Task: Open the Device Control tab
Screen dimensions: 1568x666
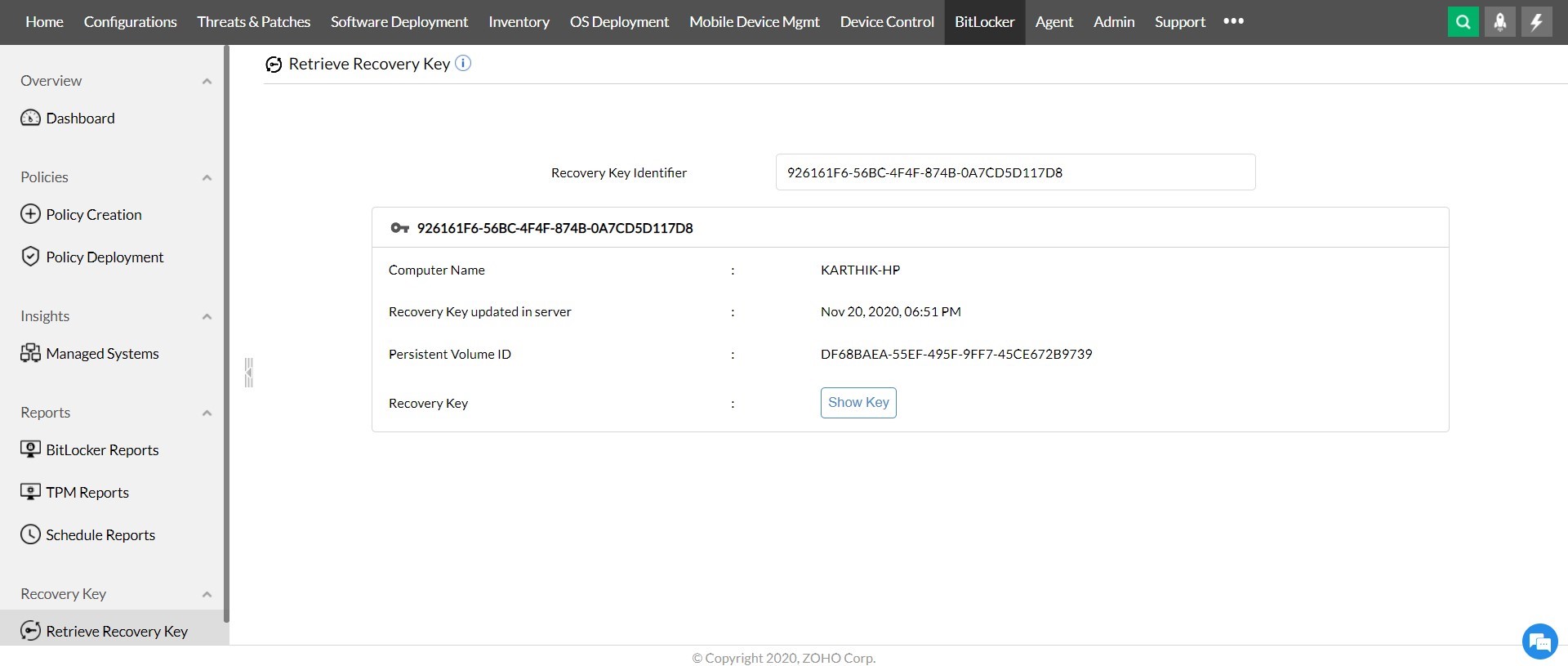Action: (x=887, y=22)
